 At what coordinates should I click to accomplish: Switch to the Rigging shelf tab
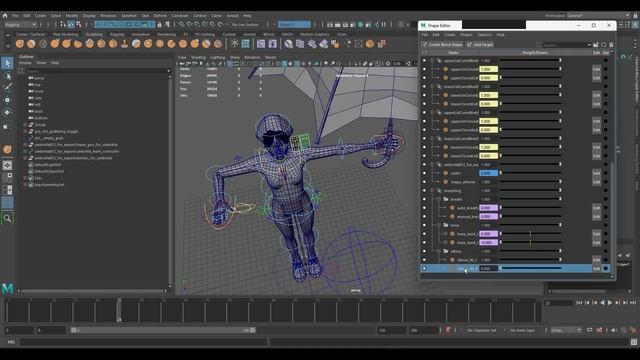[x=117, y=35]
